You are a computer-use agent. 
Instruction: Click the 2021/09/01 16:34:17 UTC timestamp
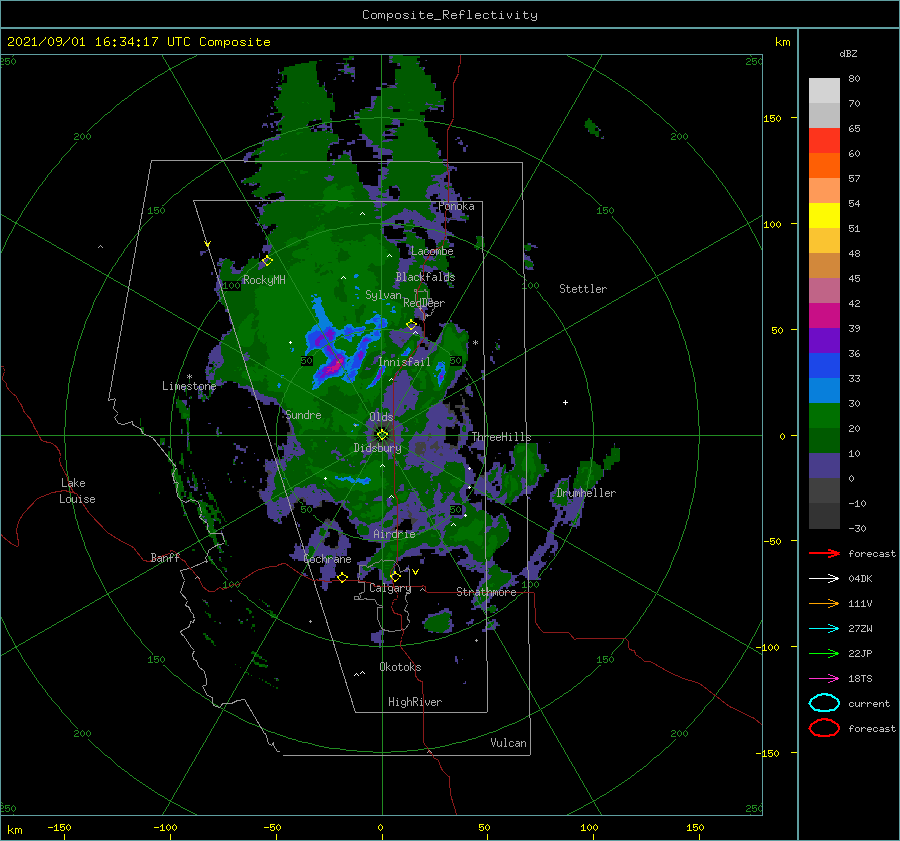101,42
